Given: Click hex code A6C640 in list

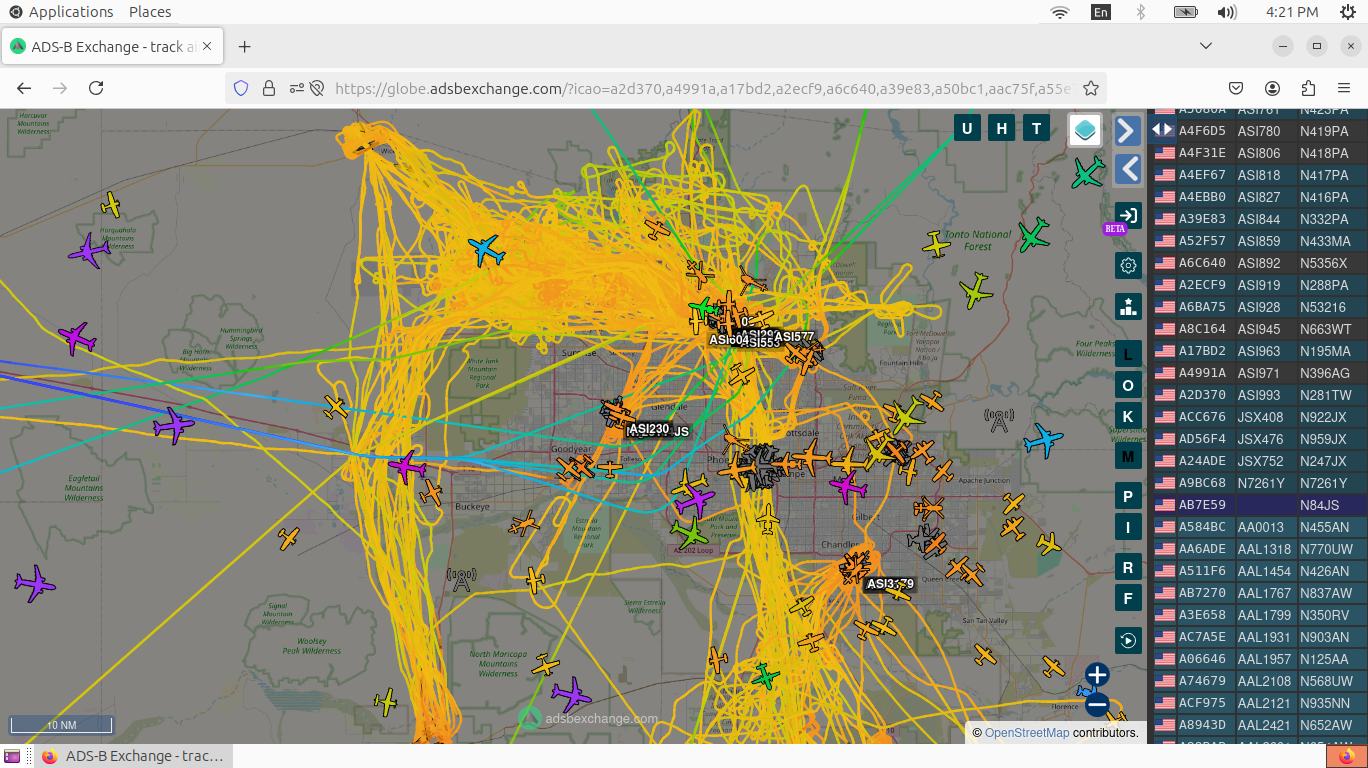Looking at the screenshot, I should (x=1202, y=263).
